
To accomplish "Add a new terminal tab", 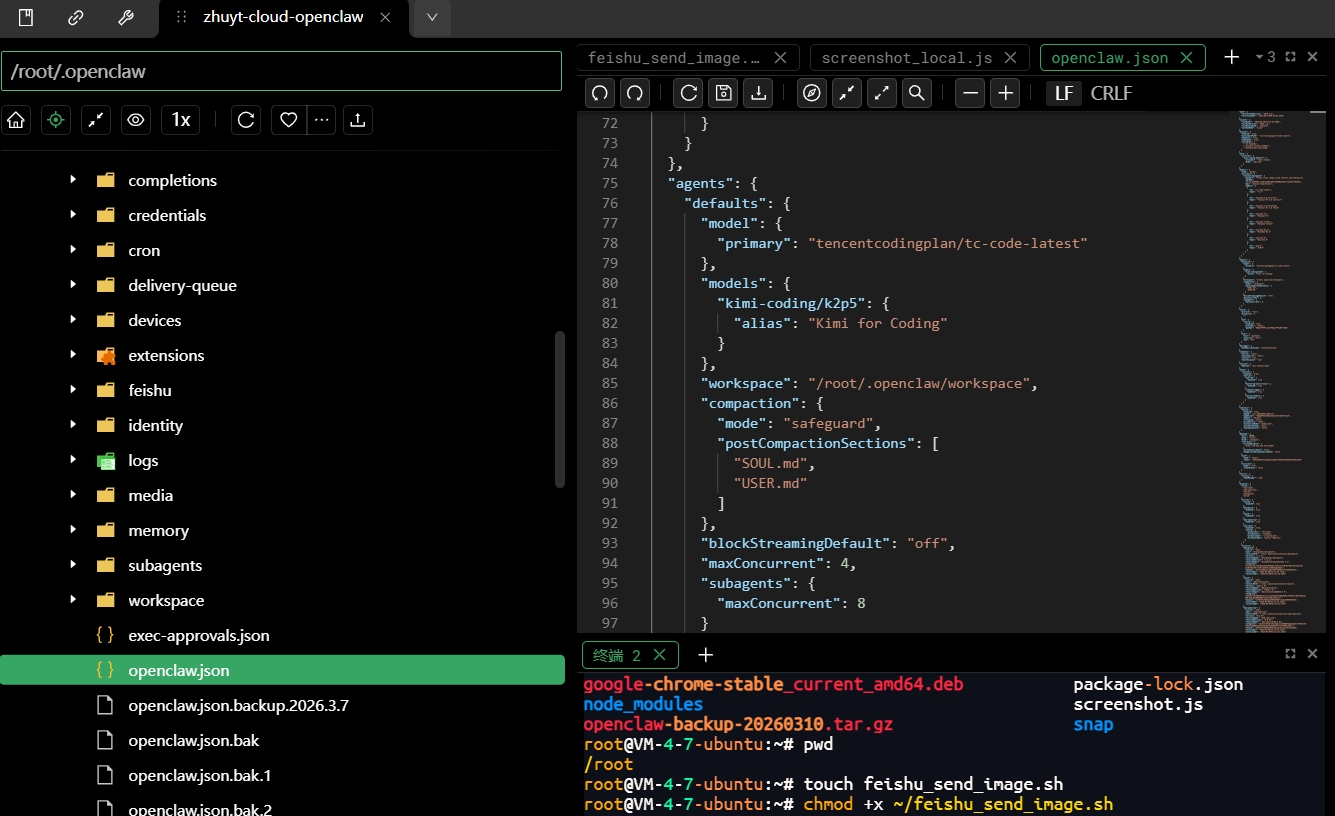I will pyautogui.click(x=705, y=655).
